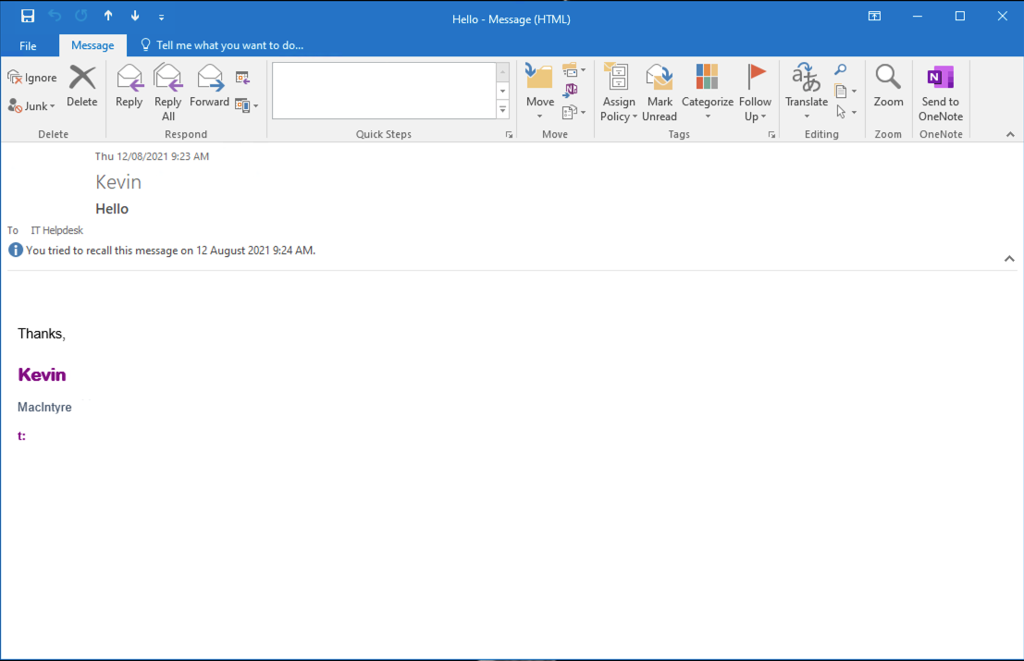The height and width of the screenshot is (661, 1024).
Task: Click the message recall info notice
Action: [x=170, y=250]
